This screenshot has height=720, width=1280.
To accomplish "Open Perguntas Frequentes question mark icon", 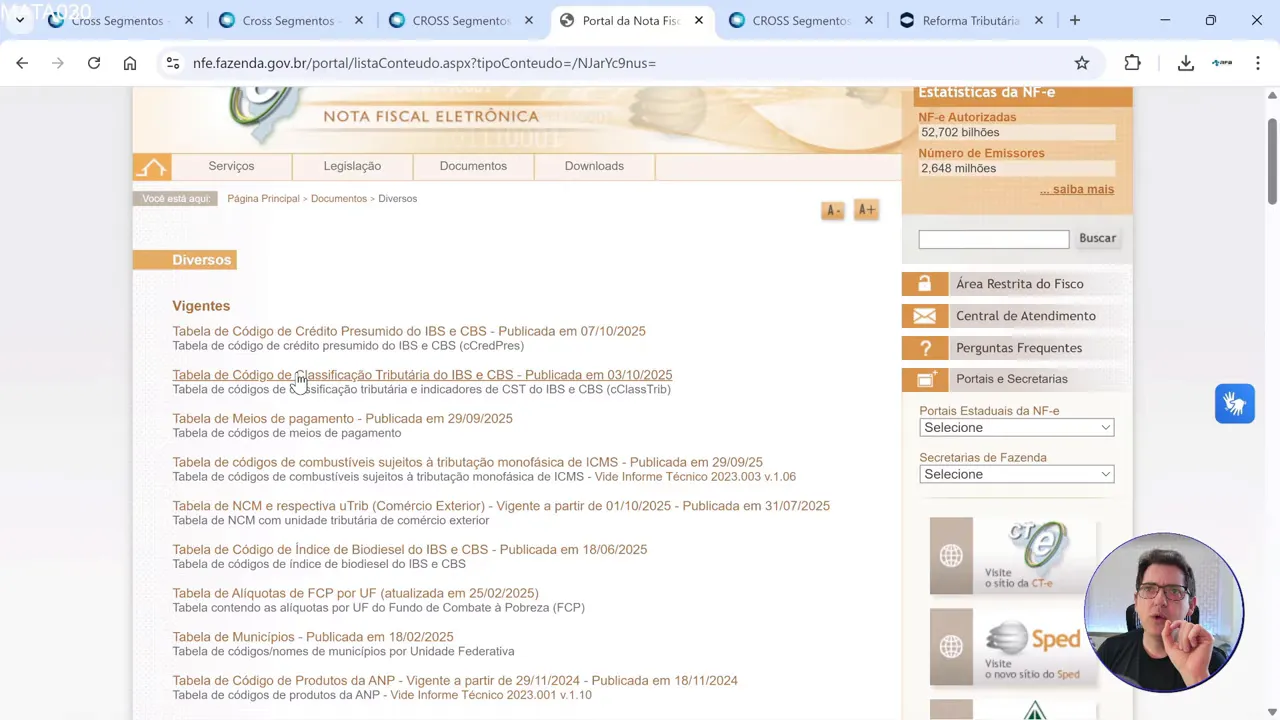I will coord(924,347).
